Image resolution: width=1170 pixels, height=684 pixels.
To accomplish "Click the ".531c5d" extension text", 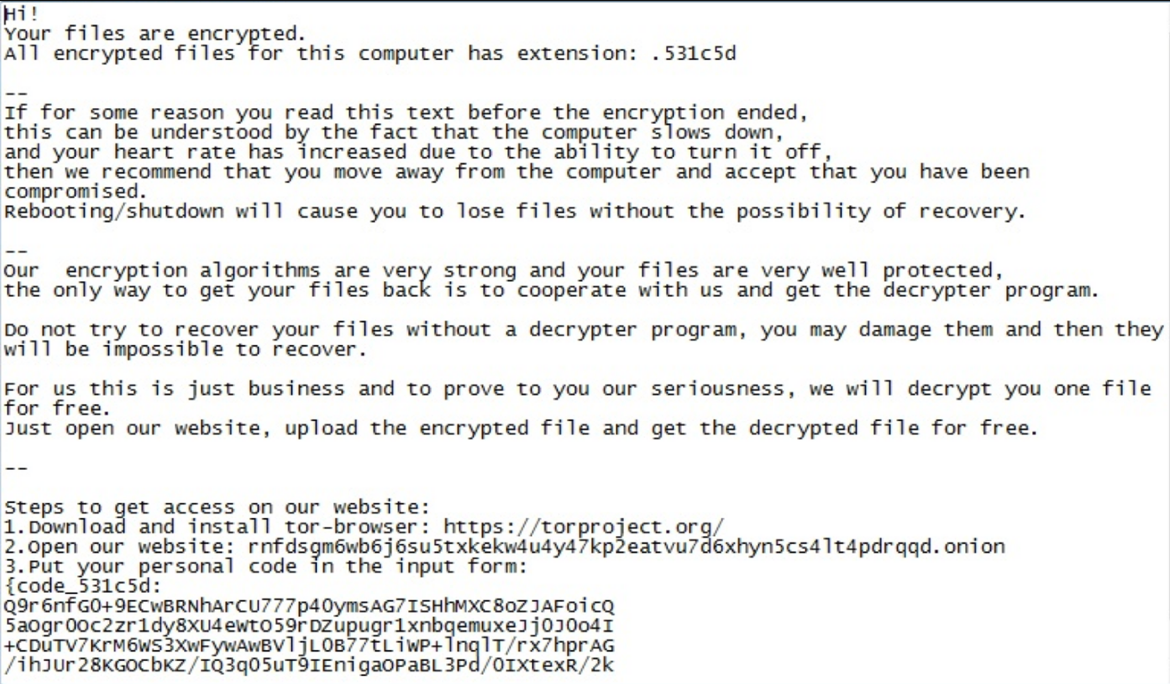I will 692,53.
